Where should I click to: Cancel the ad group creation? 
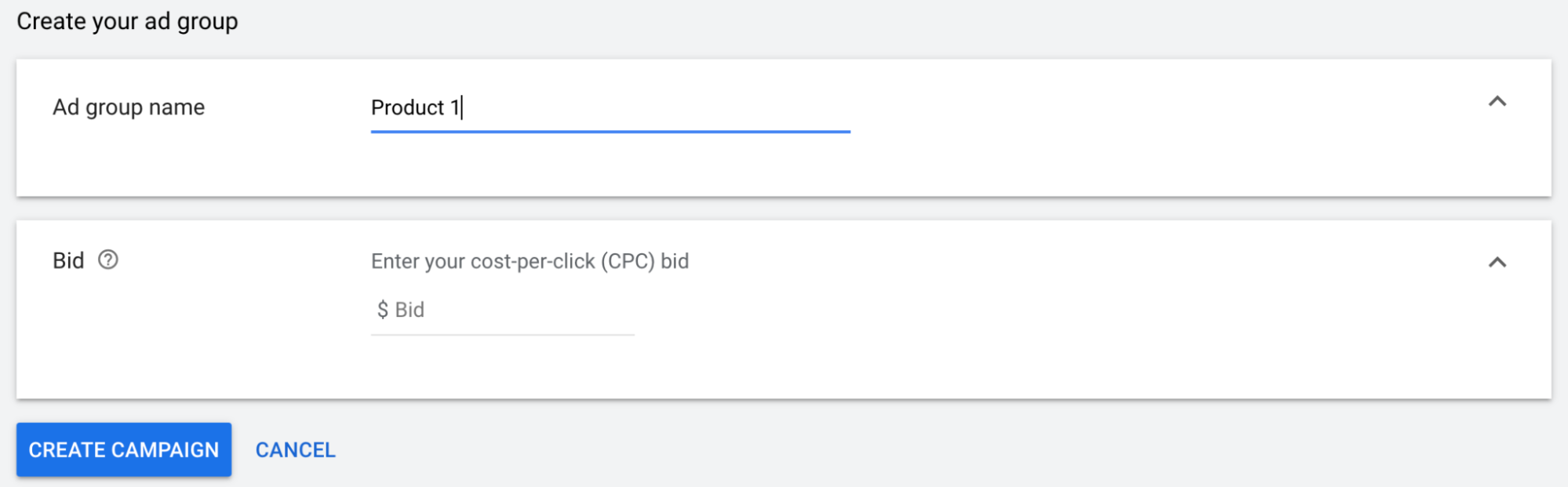point(295,450)
